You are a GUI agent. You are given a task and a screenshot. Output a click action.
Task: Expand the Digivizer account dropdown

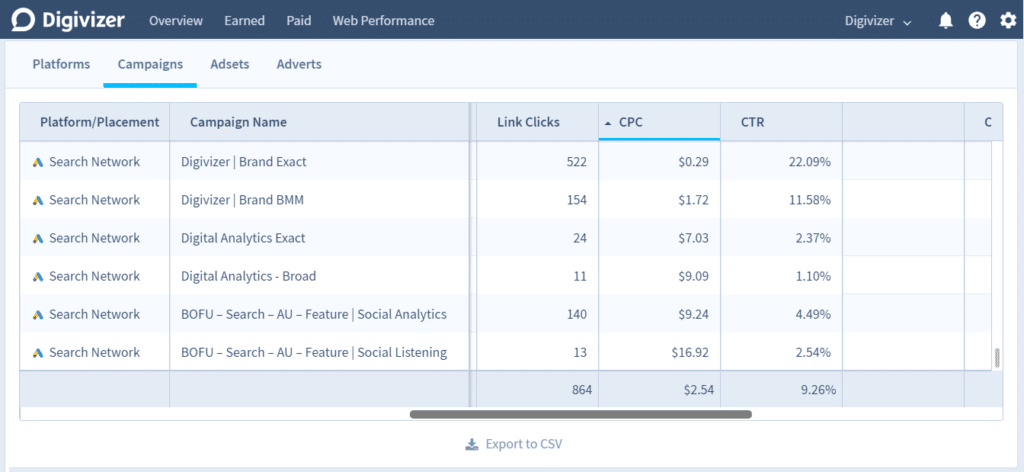click(x=878, y=21)
